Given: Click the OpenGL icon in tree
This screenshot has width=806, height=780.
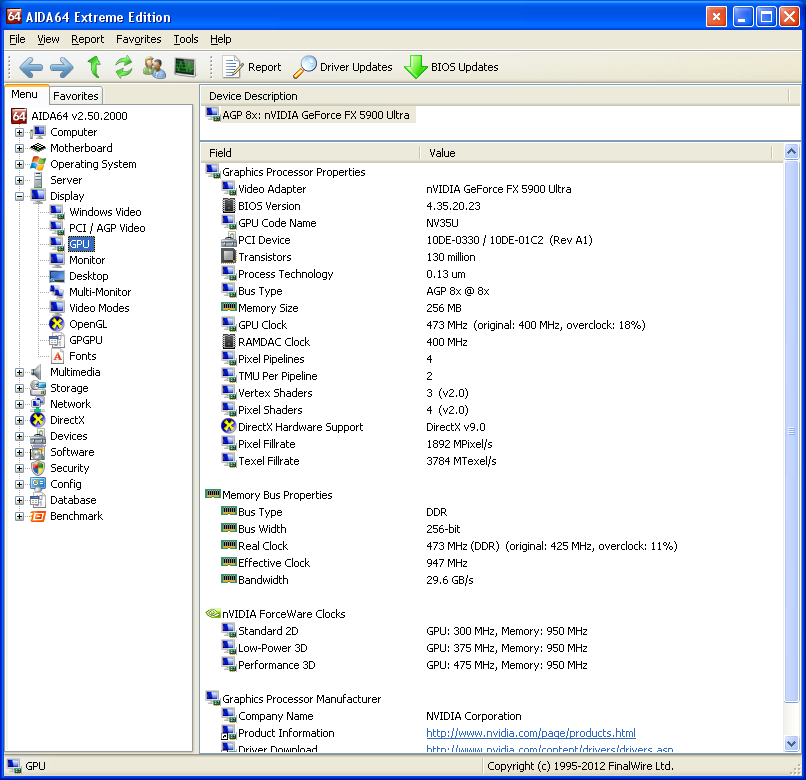Looking at the screenshot, I should coord(57,323).
